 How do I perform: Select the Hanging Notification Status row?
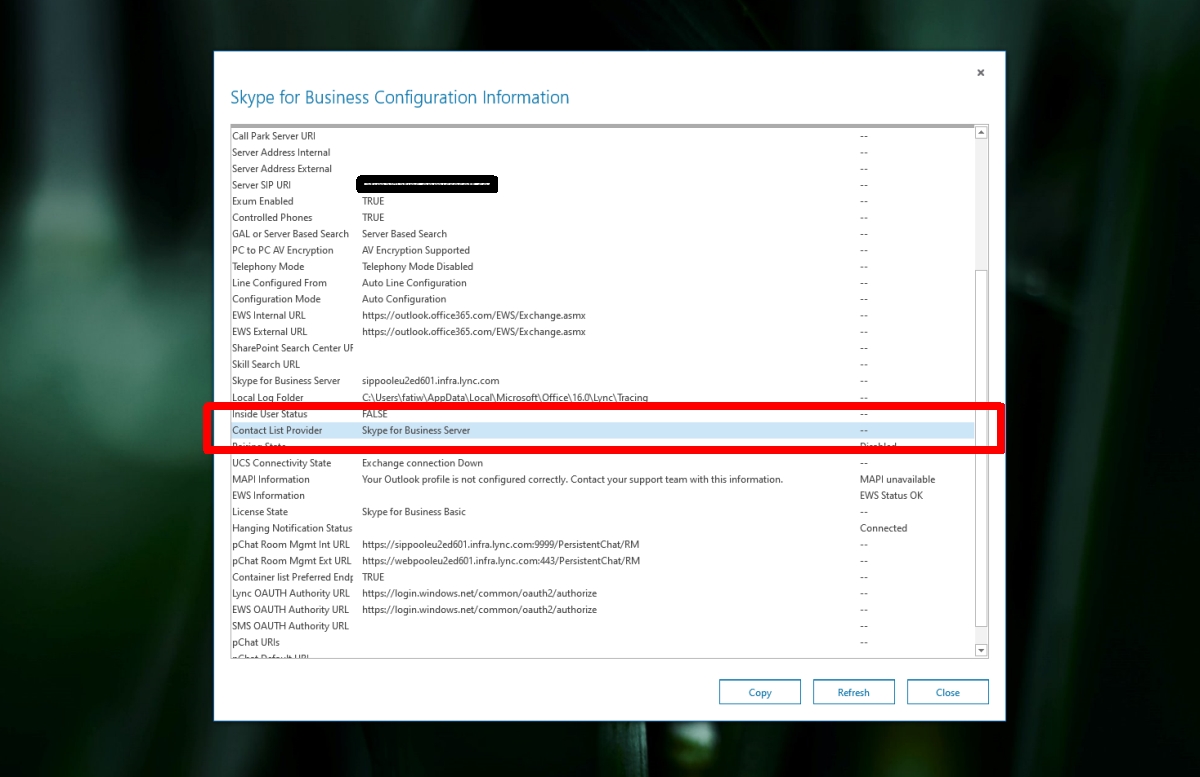click(603, 528)
